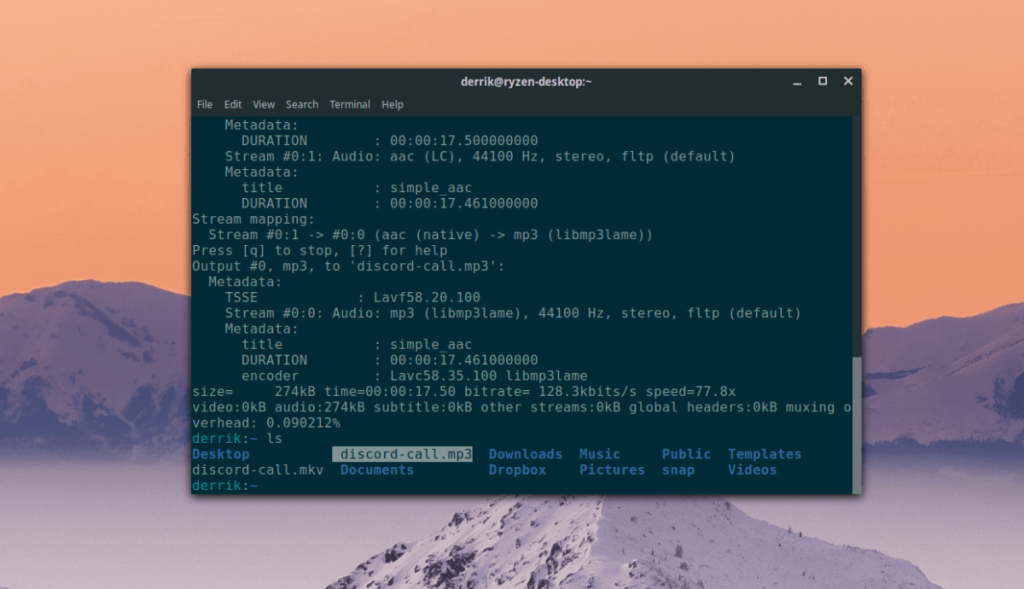The image size is (1024, 589).
Task: Click the Documents folder entry
Action: (377, 469)
